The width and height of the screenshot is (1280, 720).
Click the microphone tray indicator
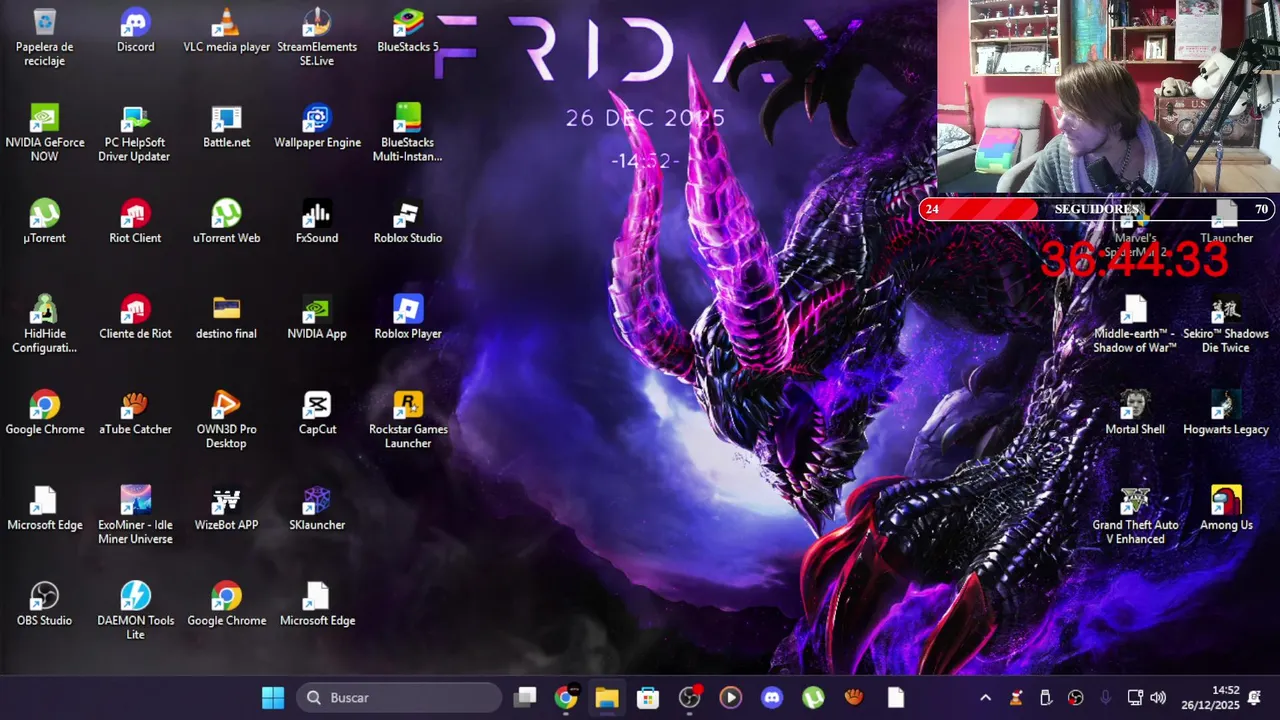(1105, 698)
